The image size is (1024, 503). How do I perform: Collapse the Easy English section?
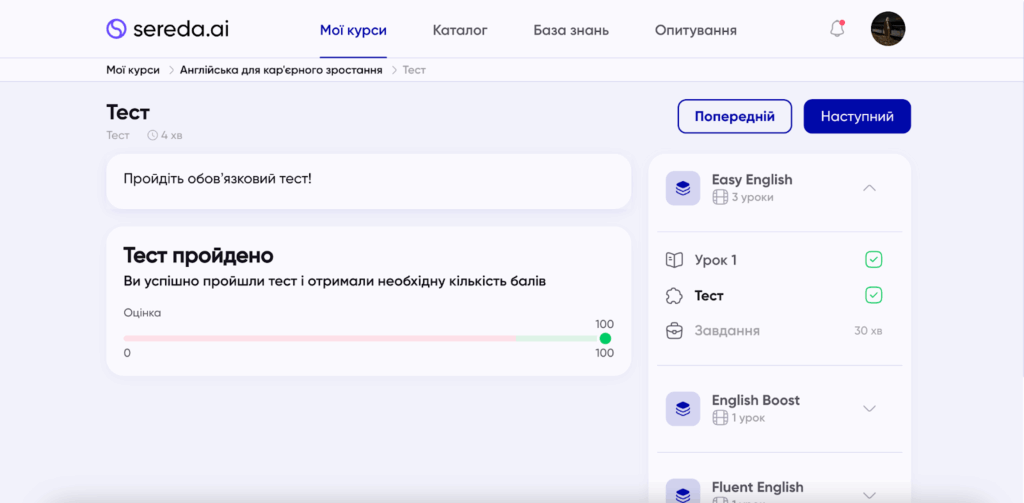(869, 188)
